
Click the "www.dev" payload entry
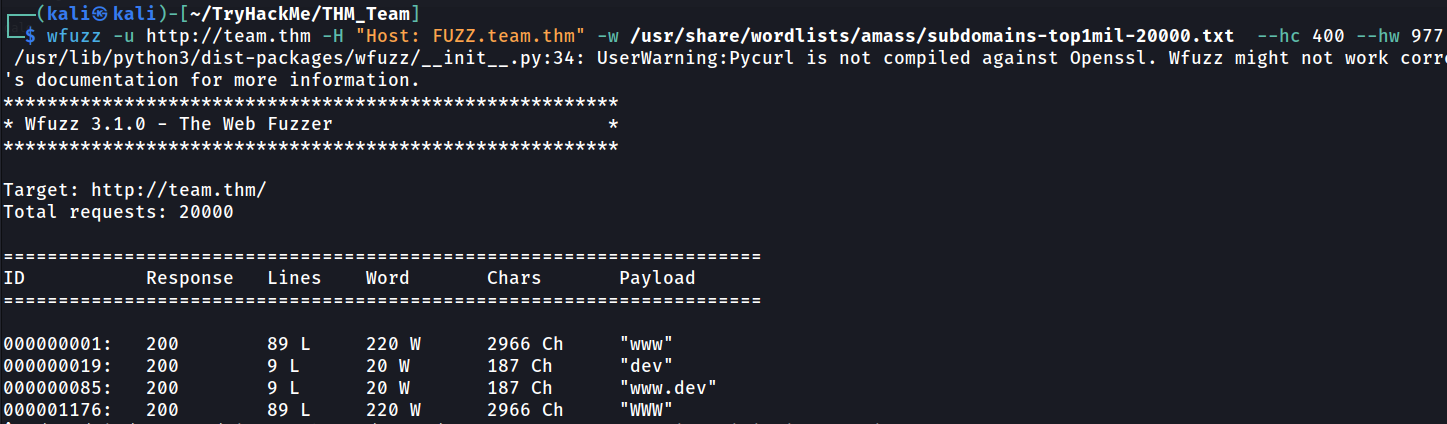[668, 388]
